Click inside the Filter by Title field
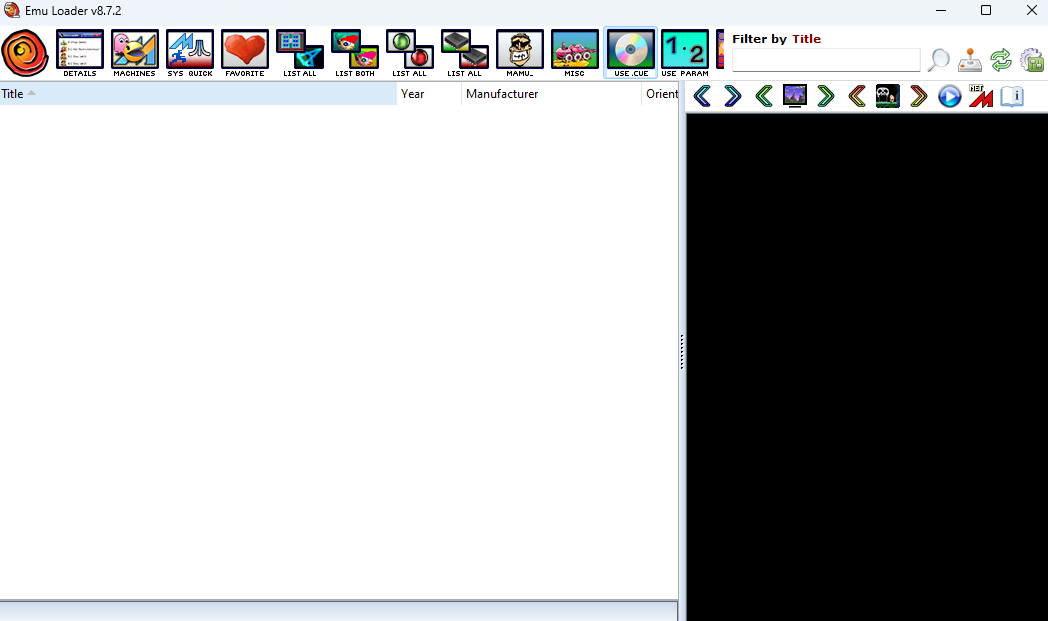This screenshot has width=1048, height=621. (826, 61)
